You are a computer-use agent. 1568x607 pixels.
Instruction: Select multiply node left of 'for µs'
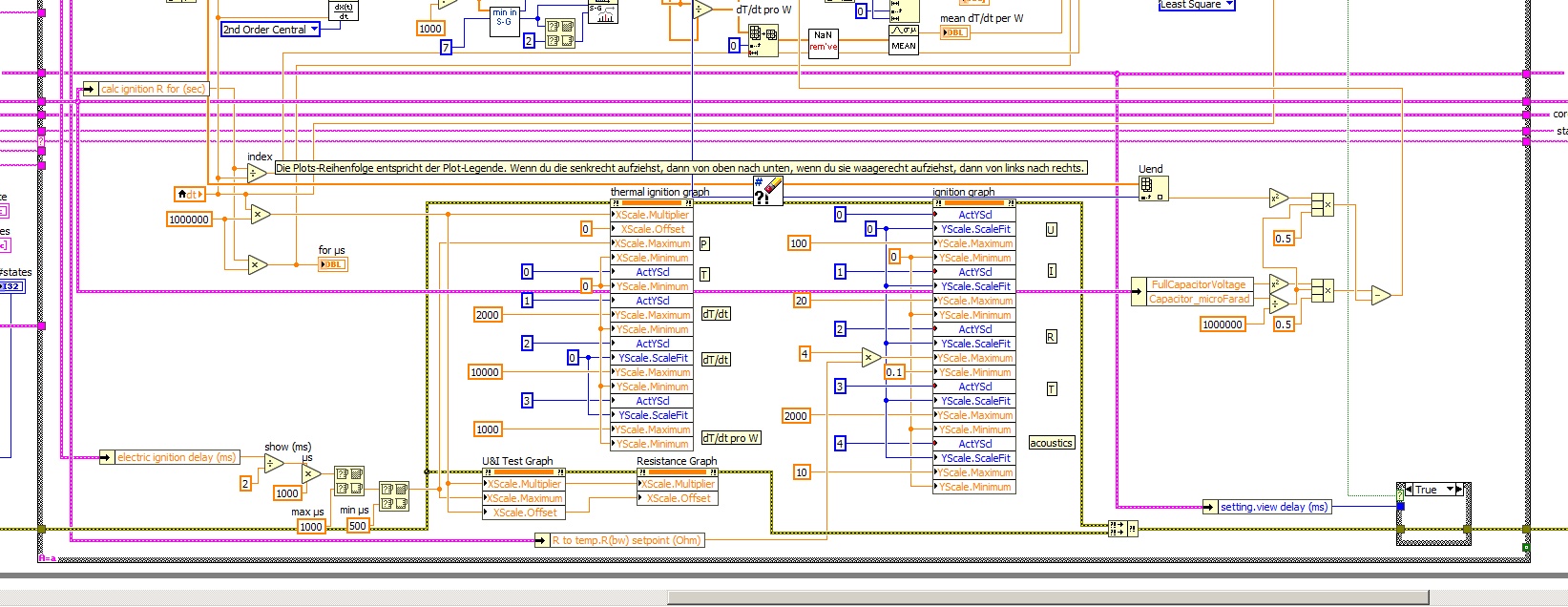coord(258,265)
